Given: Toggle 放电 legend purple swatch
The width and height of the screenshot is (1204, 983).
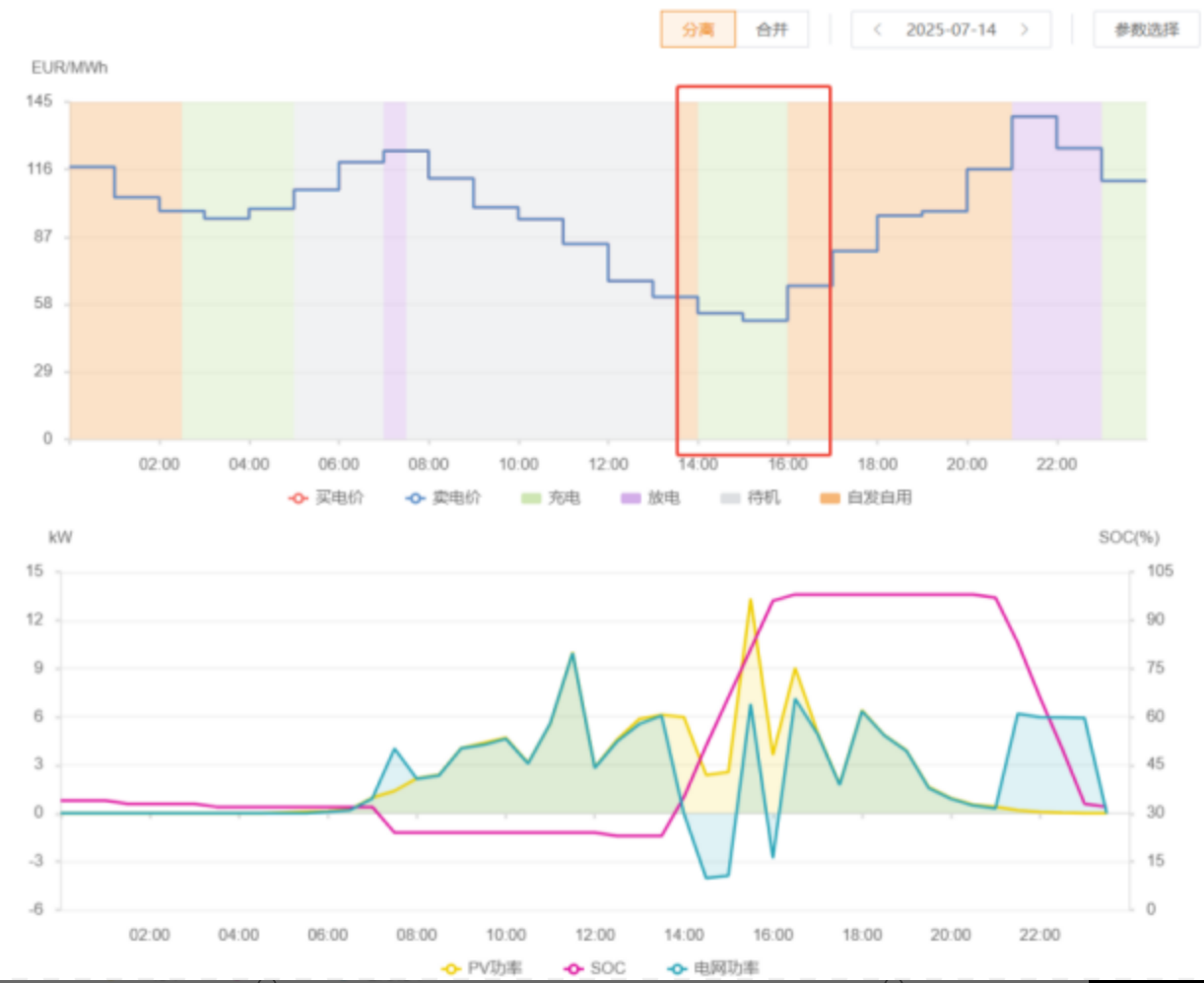Looking at the screenshot, I should (x=650, y=497).
